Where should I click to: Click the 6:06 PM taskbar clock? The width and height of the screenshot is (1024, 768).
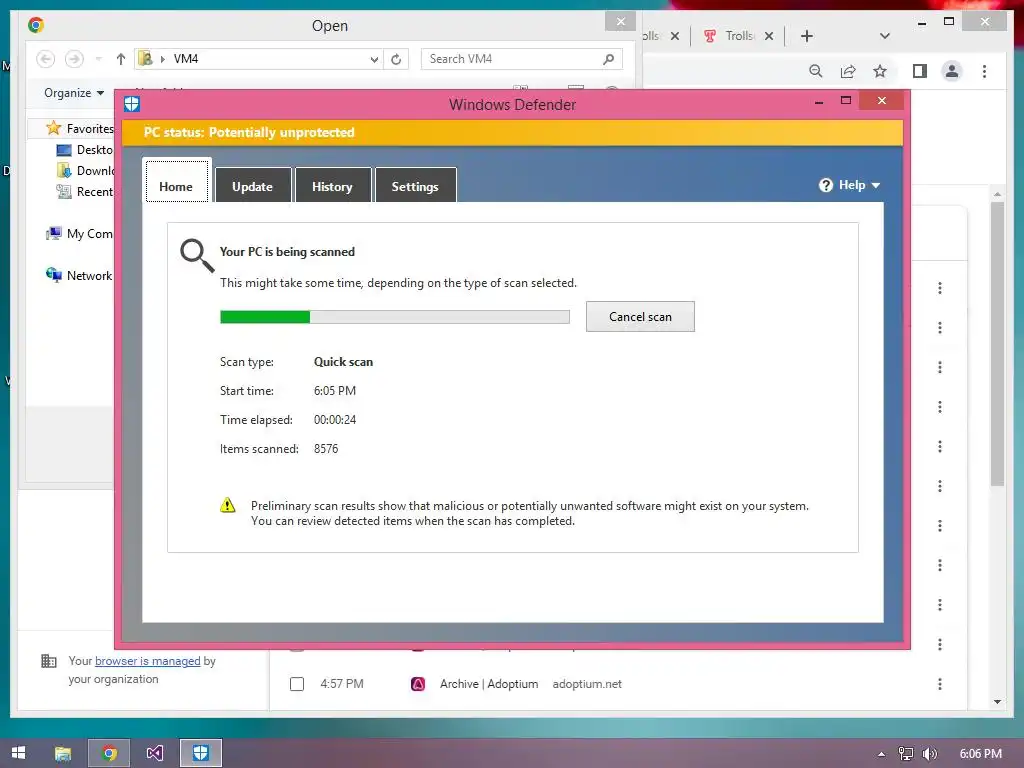point(981,754)
